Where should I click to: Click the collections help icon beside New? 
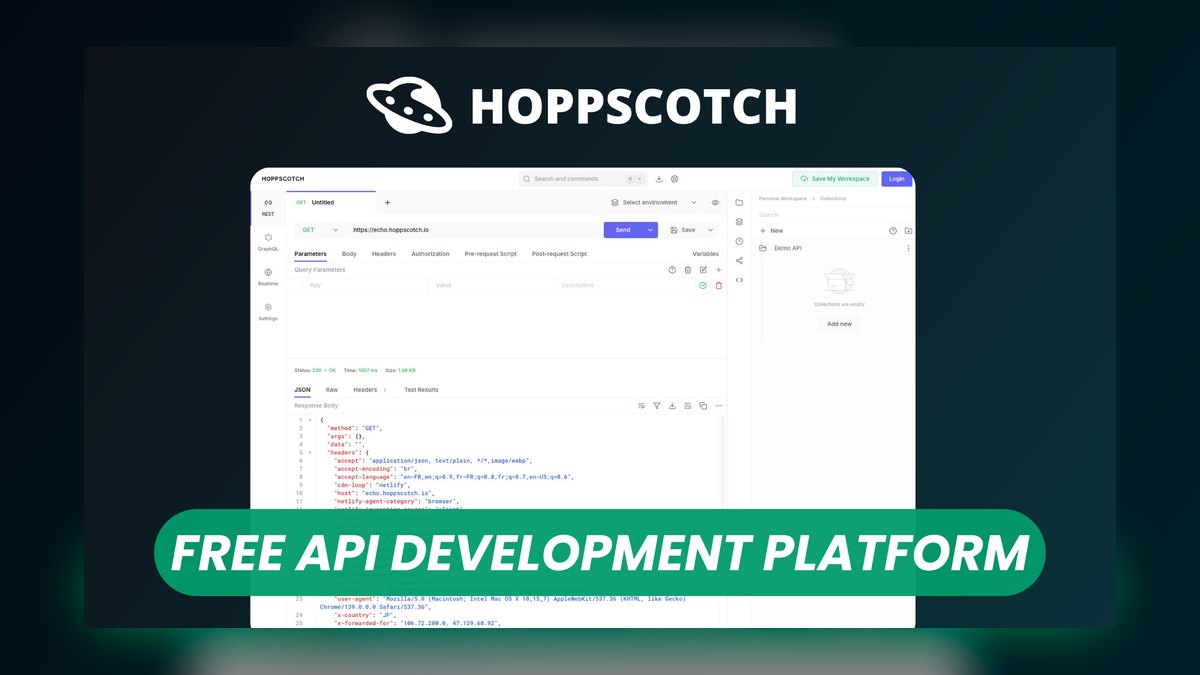pyautogui.click(x=893, y=231)
